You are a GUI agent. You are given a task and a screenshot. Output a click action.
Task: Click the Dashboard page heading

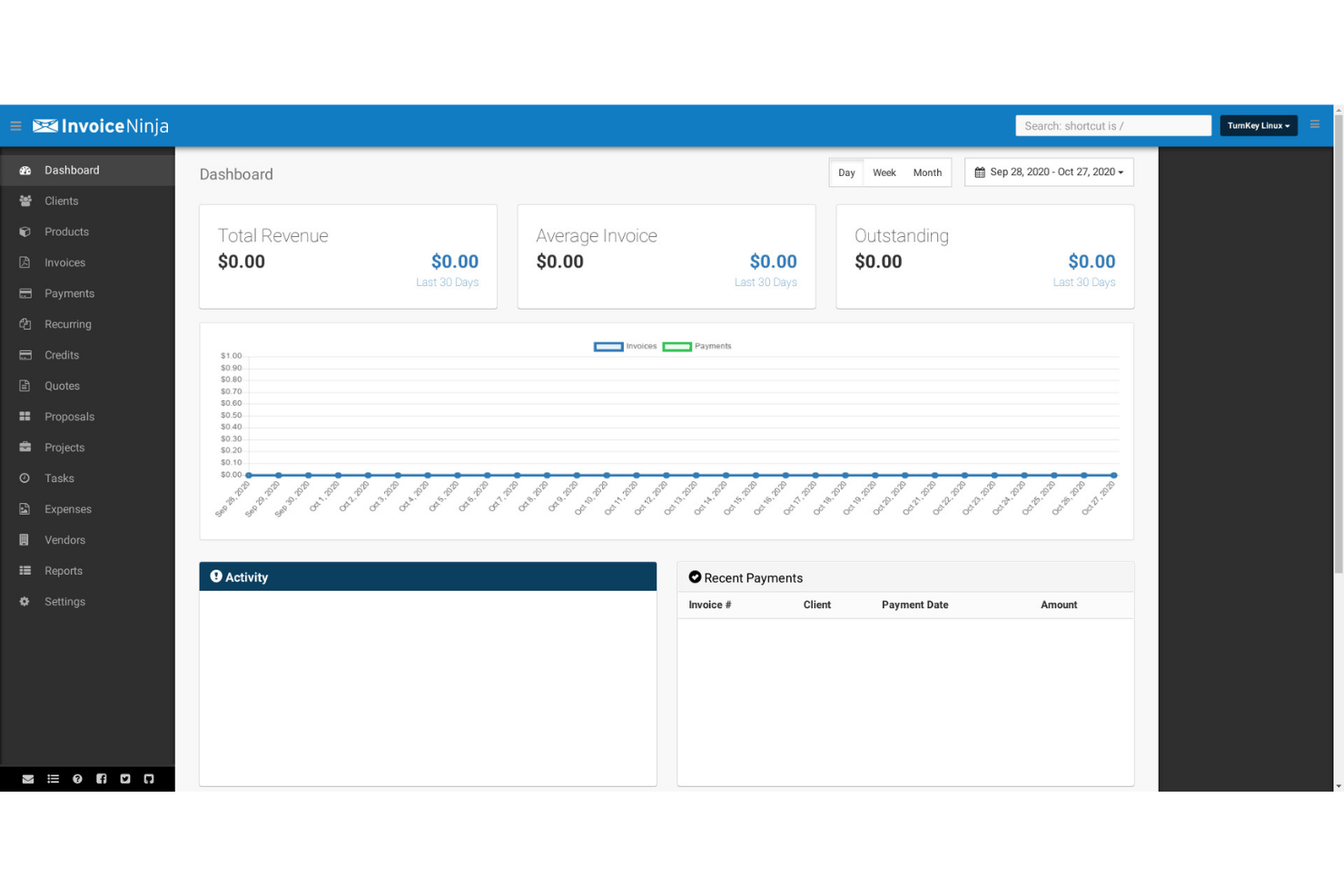pos(236,174)
